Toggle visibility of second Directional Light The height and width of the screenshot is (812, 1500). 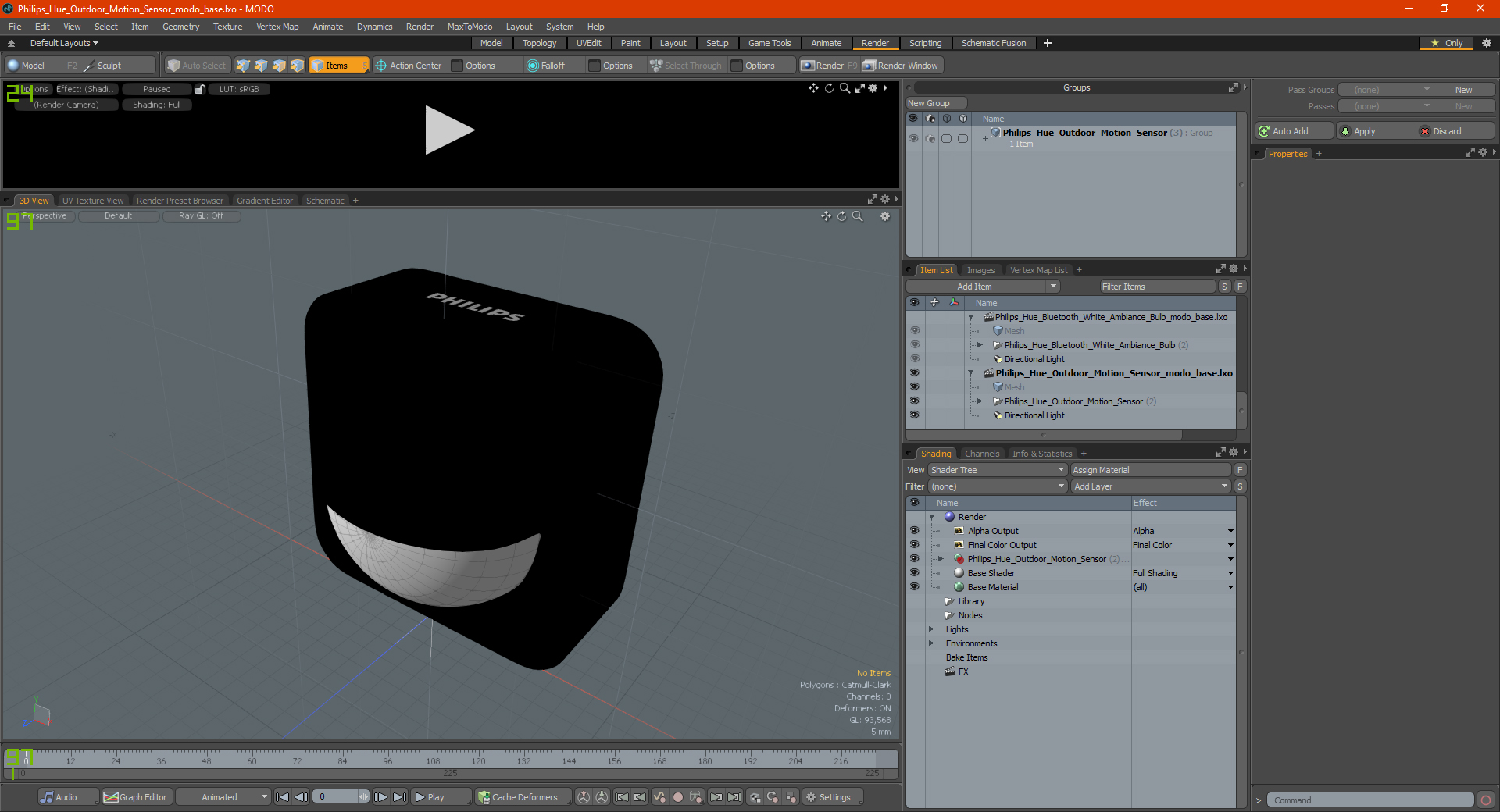click(x=914, y=415)
